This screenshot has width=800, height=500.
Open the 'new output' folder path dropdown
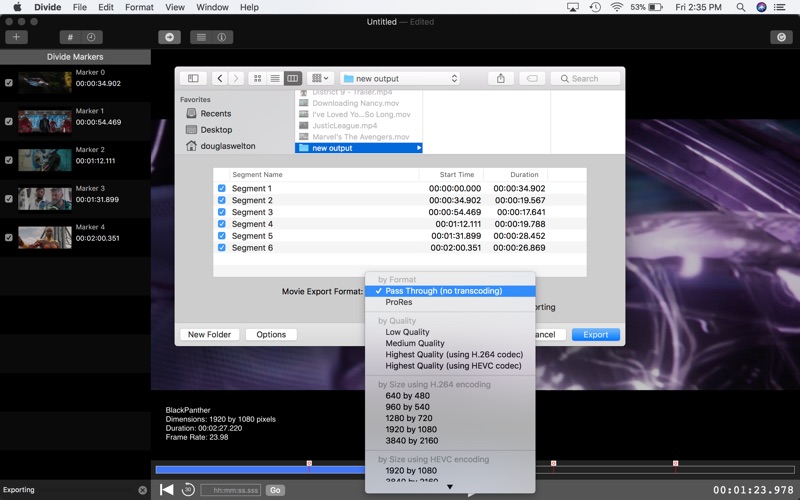[x=400, y=78]
